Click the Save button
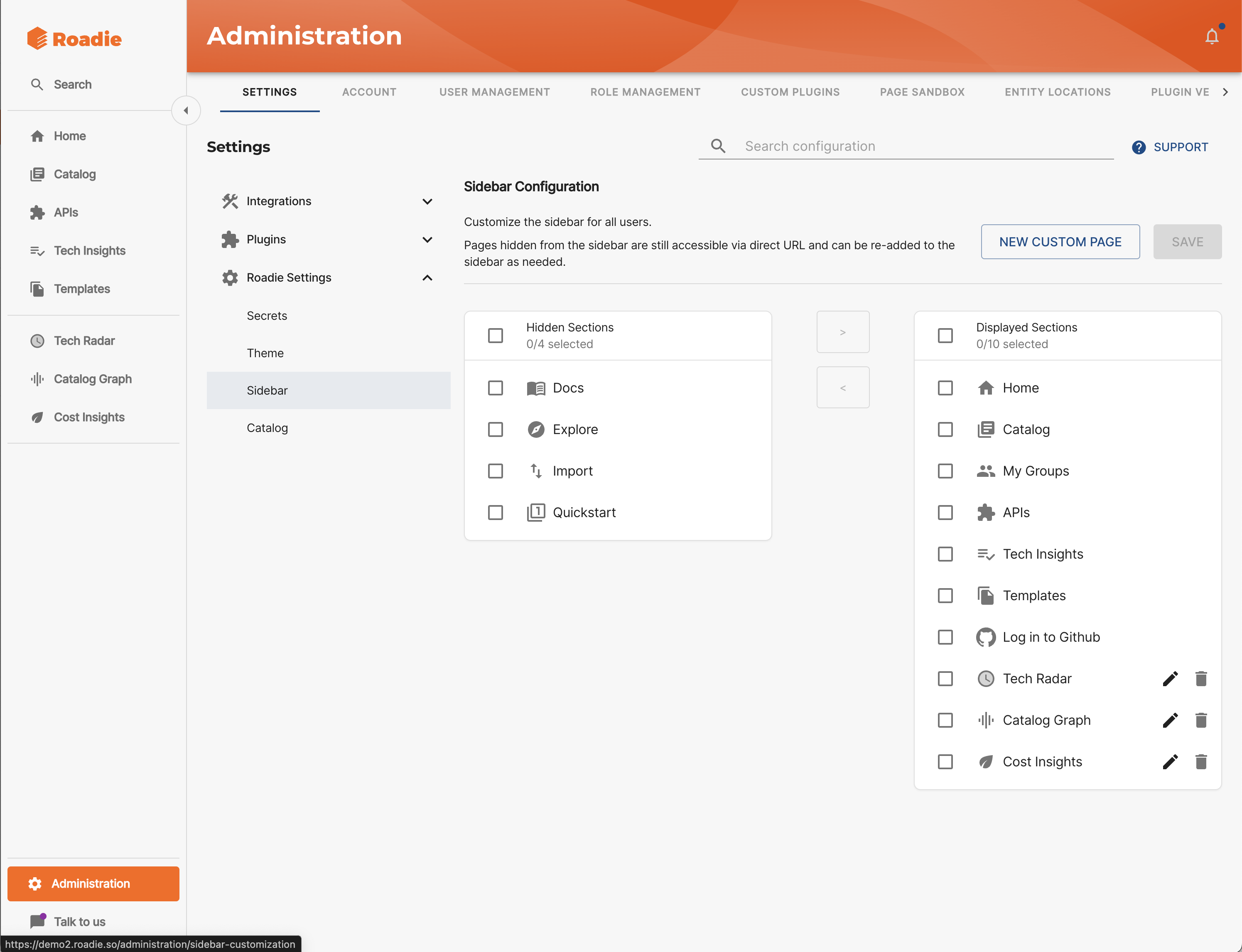This screenshot has width=1242, height=952. coord(1187,242)
